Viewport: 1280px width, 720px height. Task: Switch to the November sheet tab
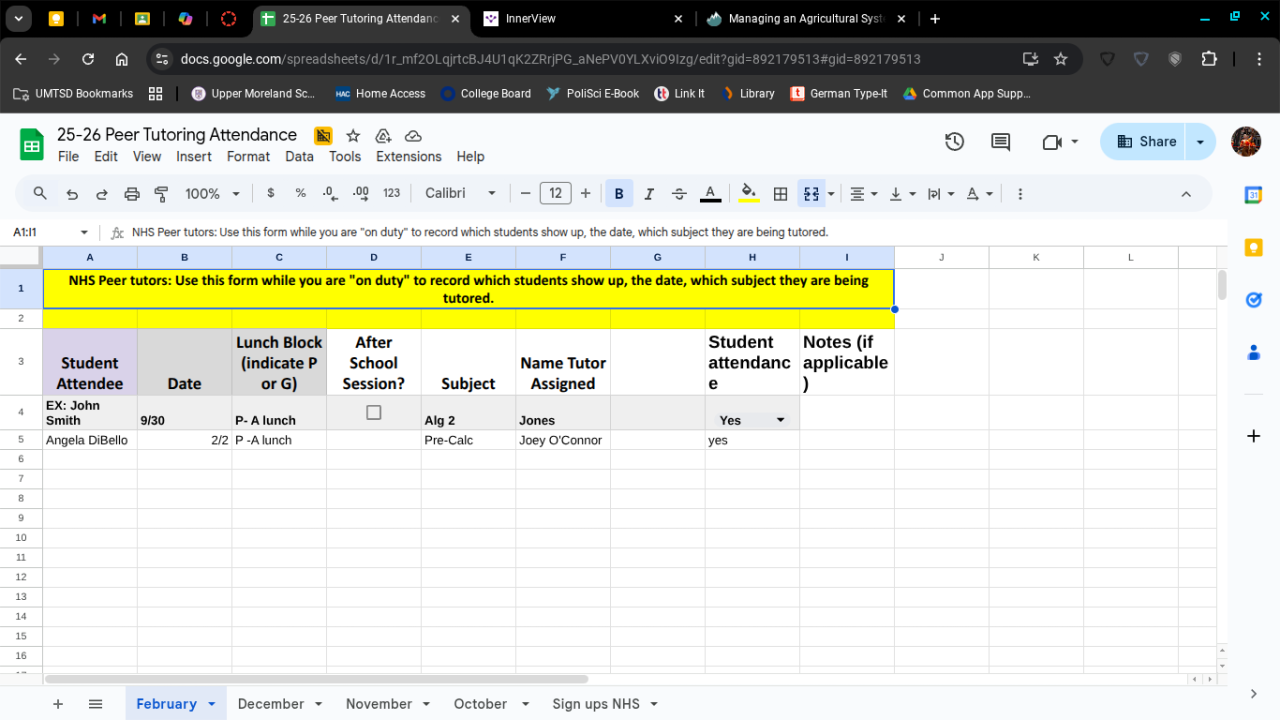(x=378, y=704)
